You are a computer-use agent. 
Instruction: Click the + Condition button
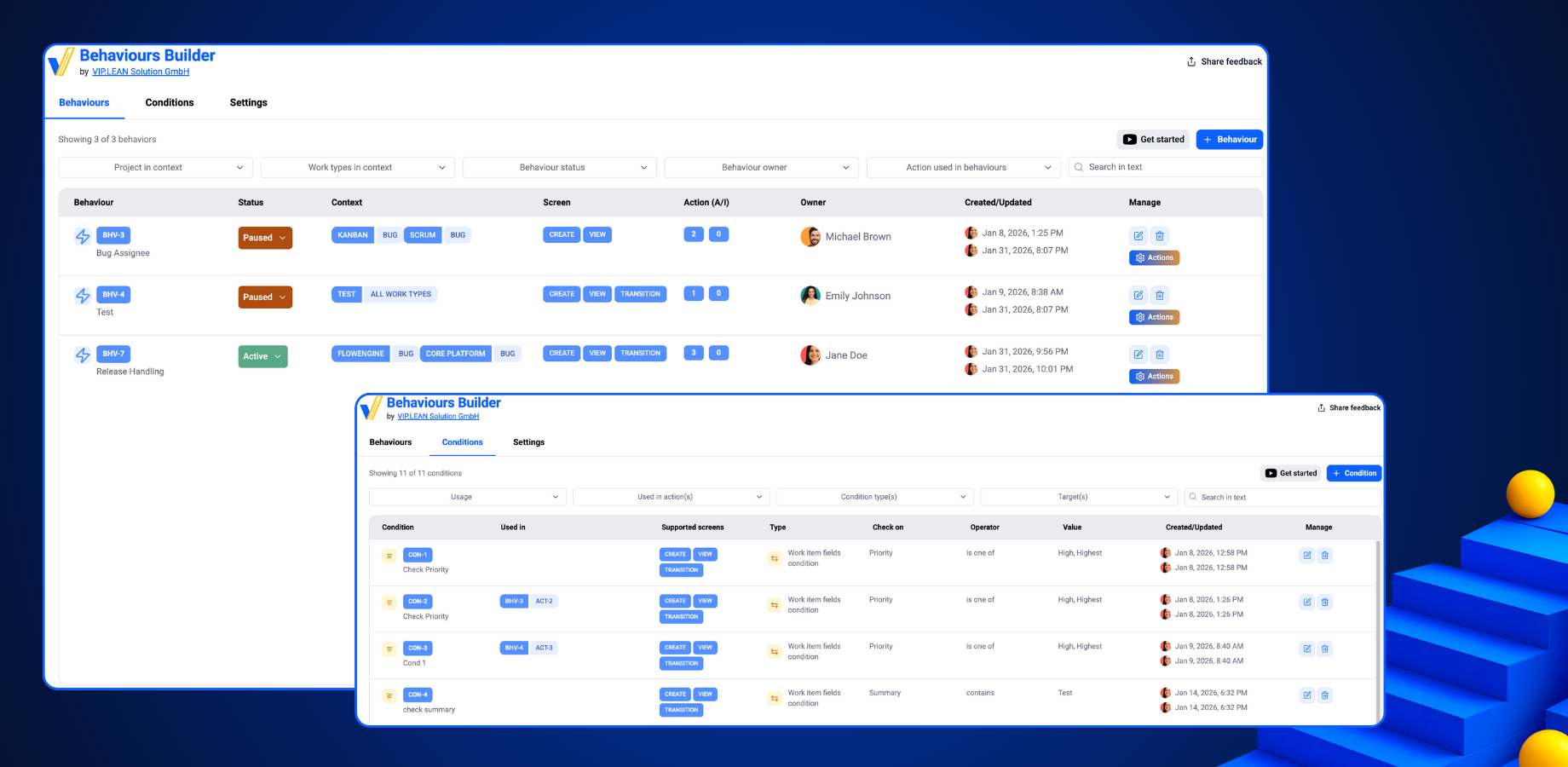point(1353,473)
